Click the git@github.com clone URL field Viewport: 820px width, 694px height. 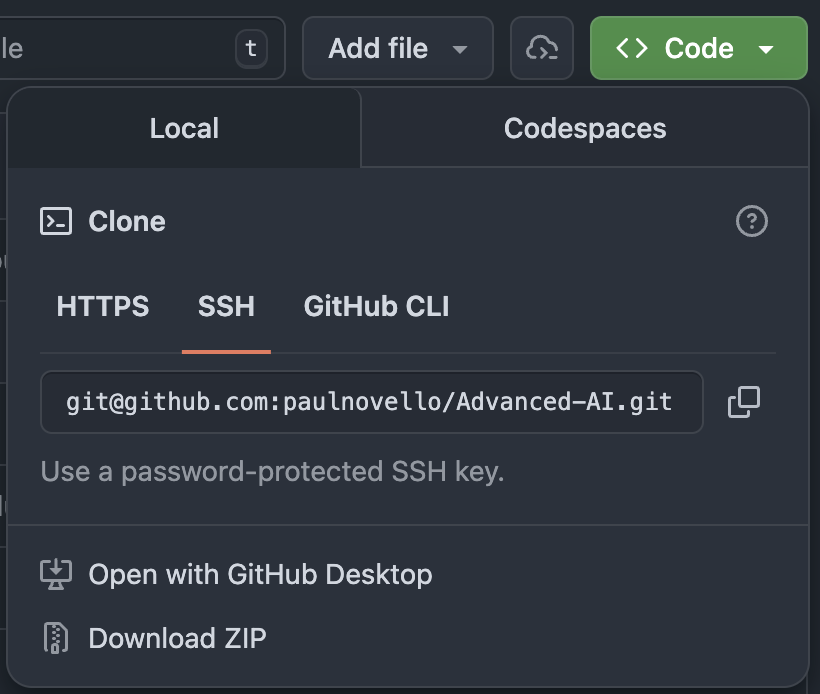[x=370, y=402]
